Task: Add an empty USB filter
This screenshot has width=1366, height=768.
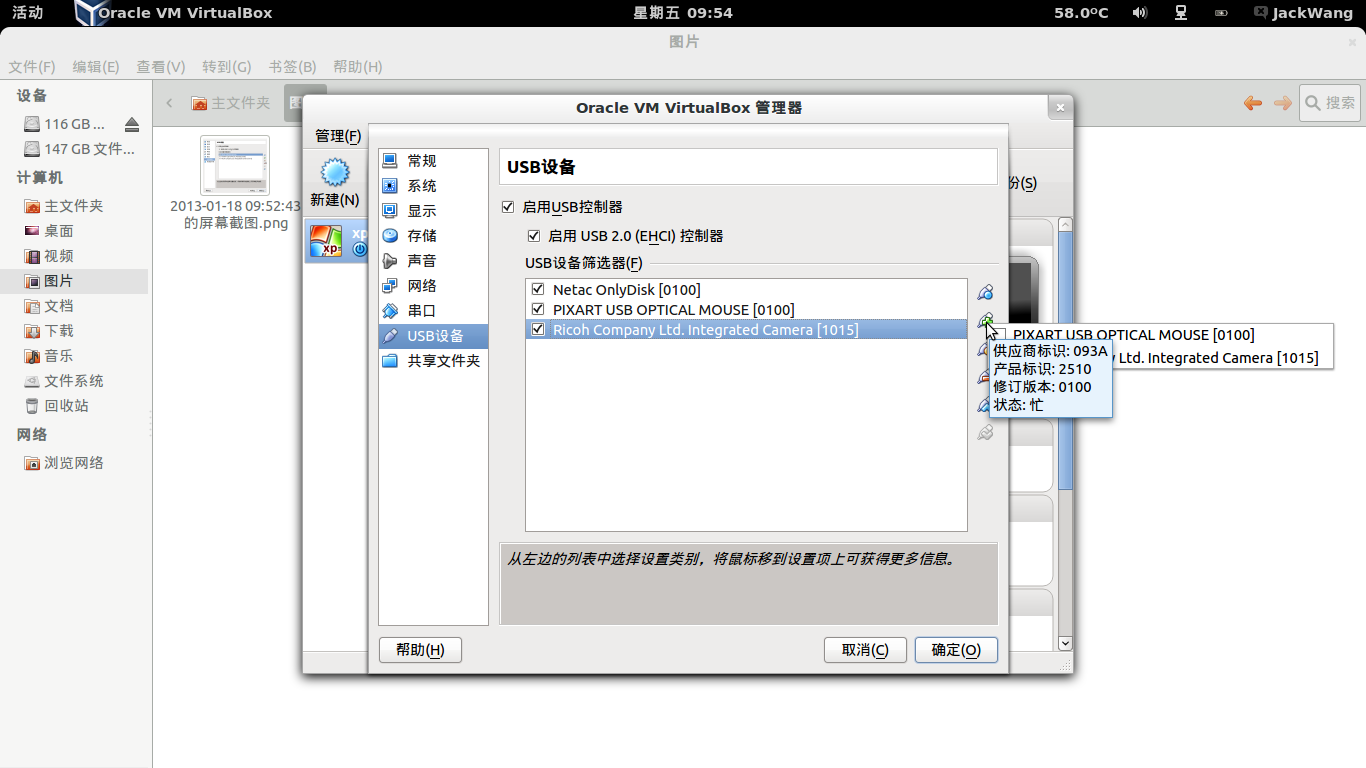Action: (985, 293)
